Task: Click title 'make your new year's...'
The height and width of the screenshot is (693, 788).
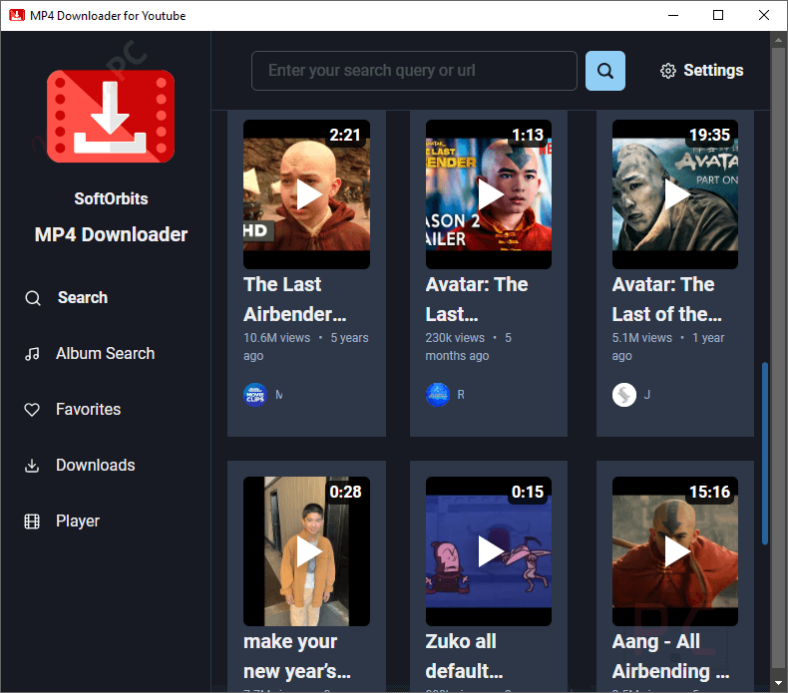Action: pyautogui.click(x=297, y=656)
